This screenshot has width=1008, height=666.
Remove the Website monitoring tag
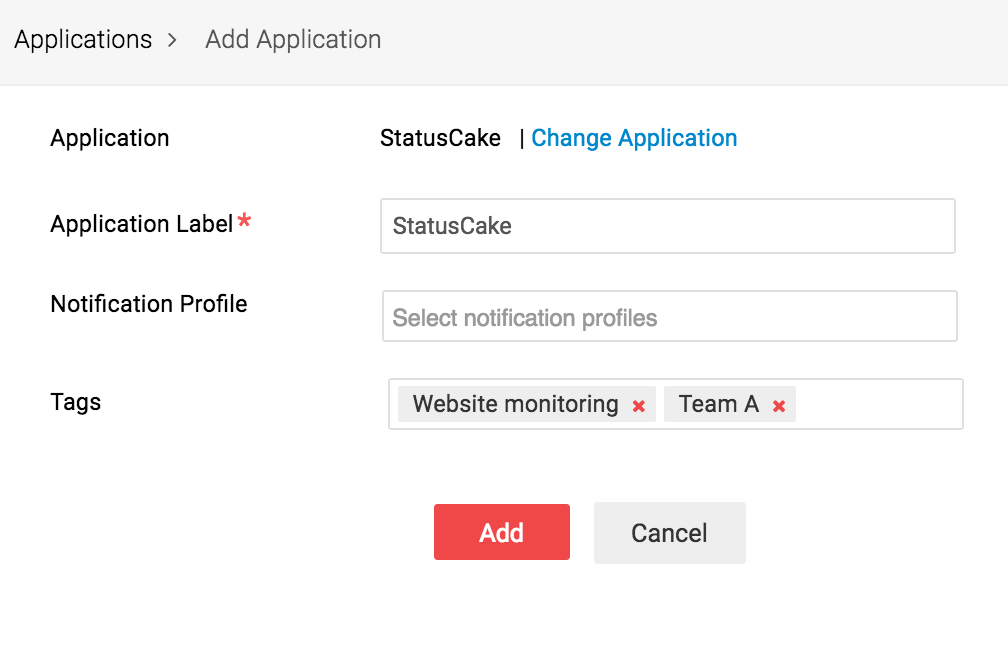pos(638,406)
